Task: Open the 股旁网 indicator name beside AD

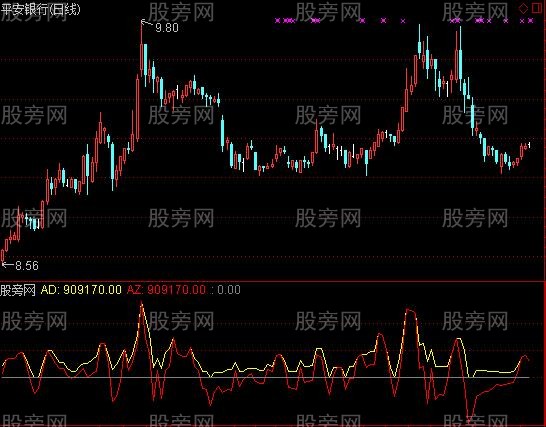Action: (x=18, y=290)
